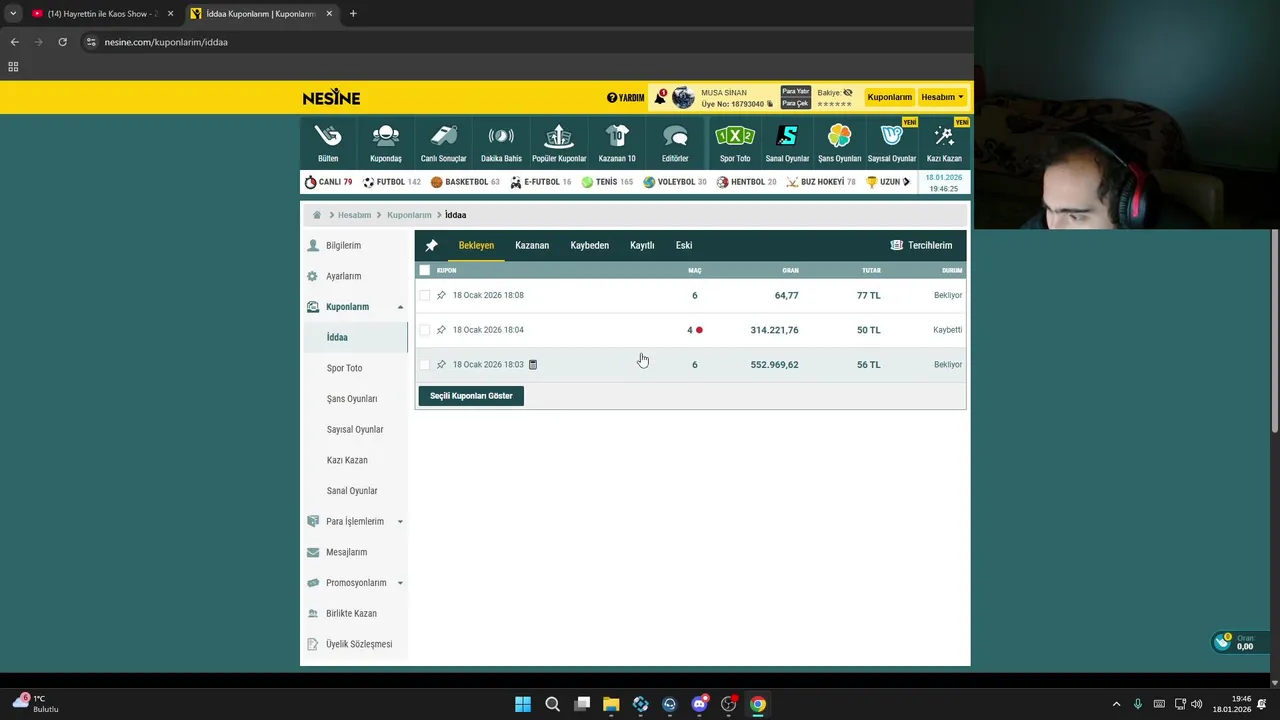The height and width of the screenshot is (720, 1280).
Task: Click the YARDIM help link
Action: (x=626, y=98)
